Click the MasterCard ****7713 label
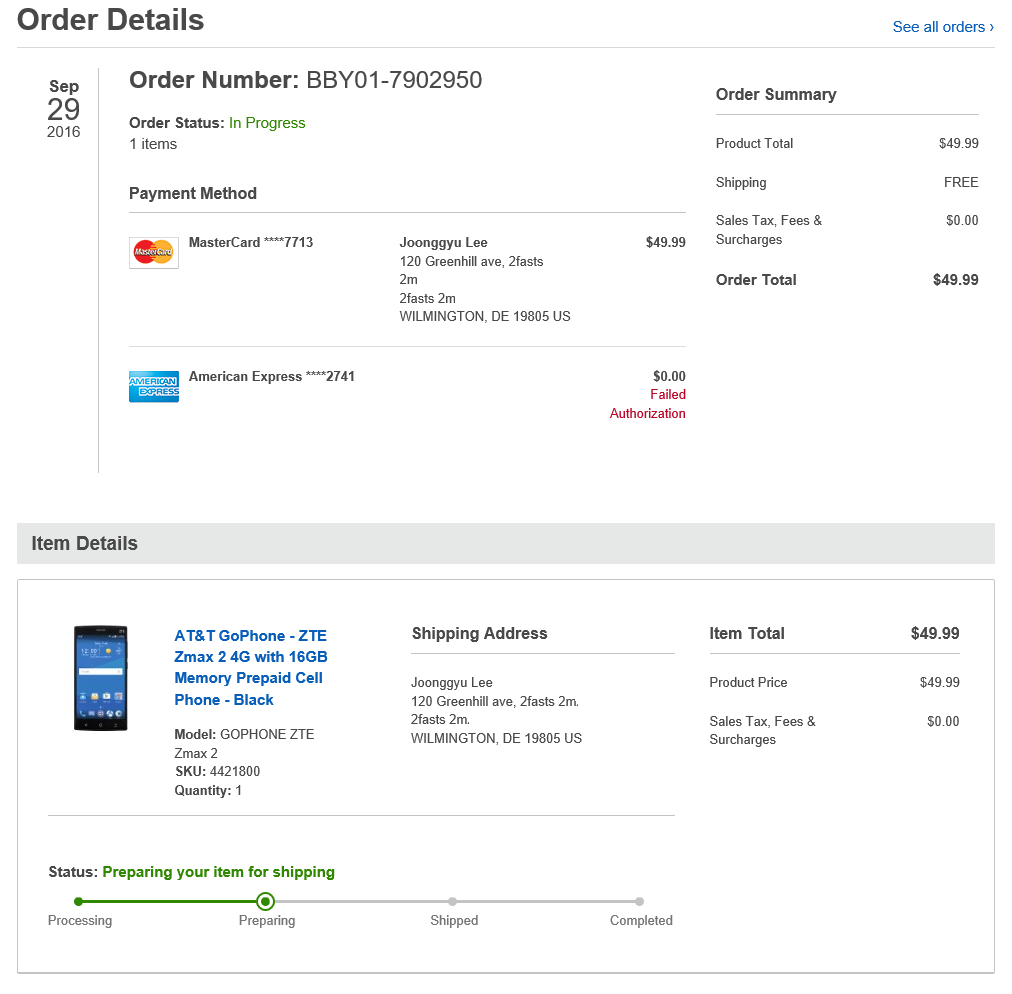 (251, 242)
